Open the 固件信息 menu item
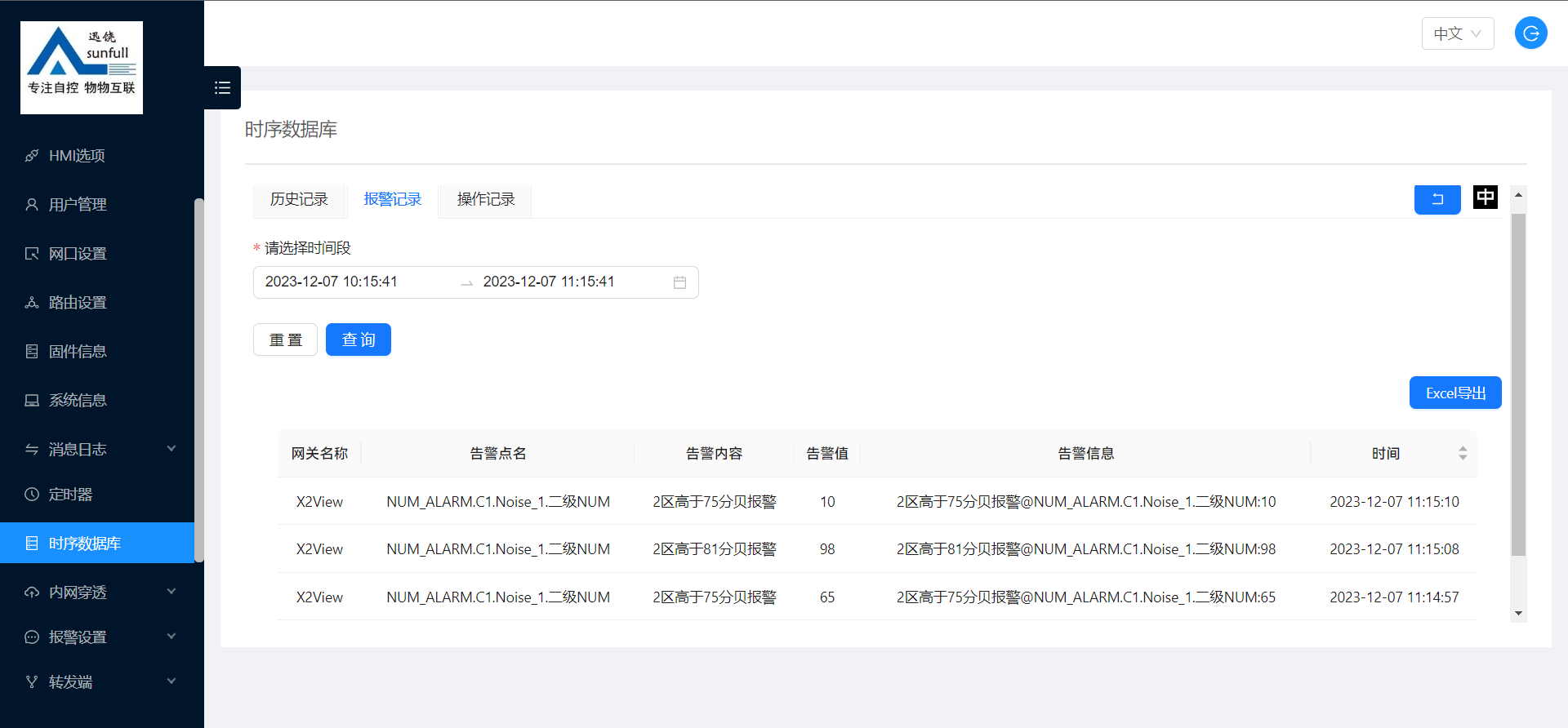 pos(97,351)
